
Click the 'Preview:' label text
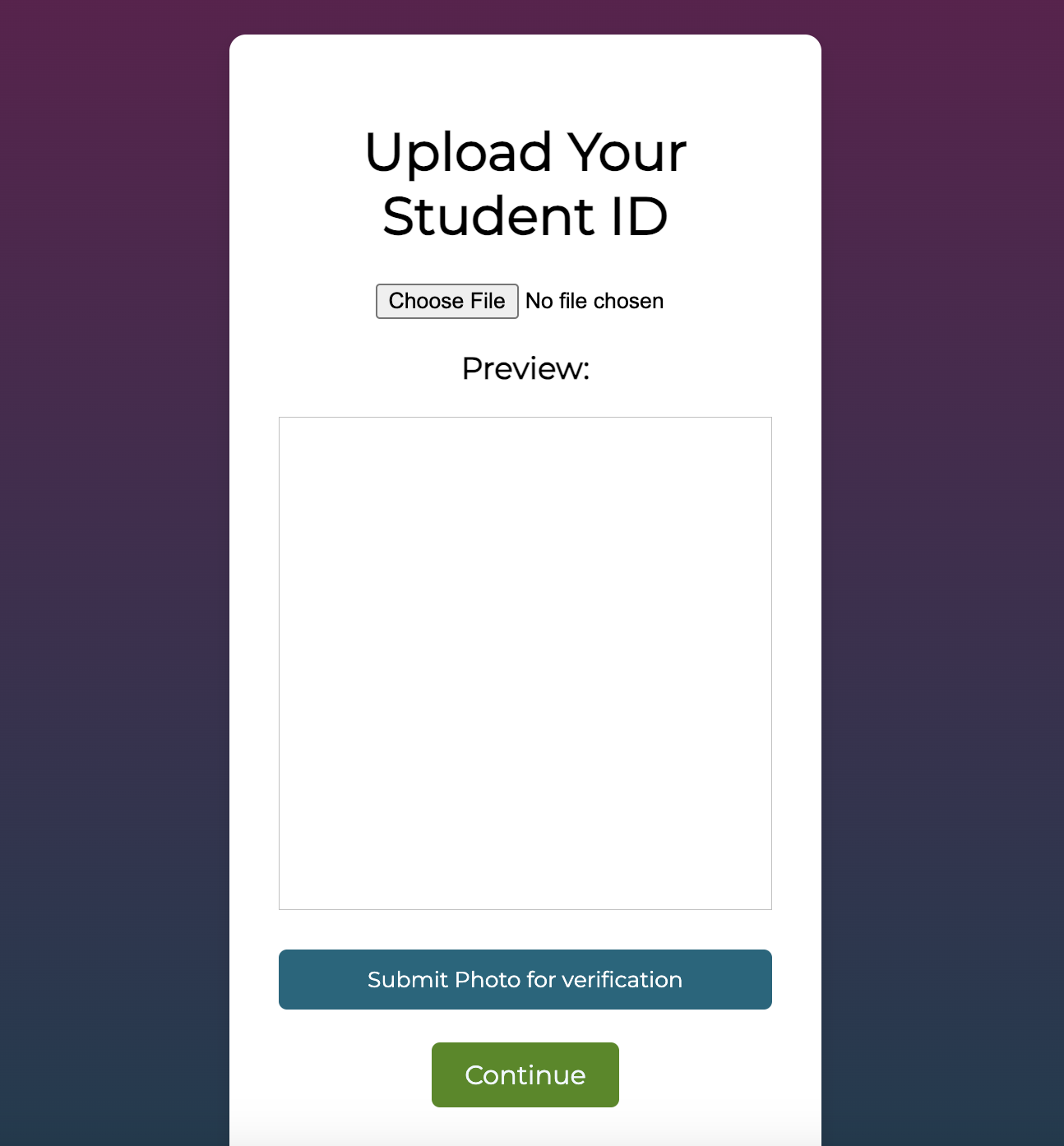525,368
